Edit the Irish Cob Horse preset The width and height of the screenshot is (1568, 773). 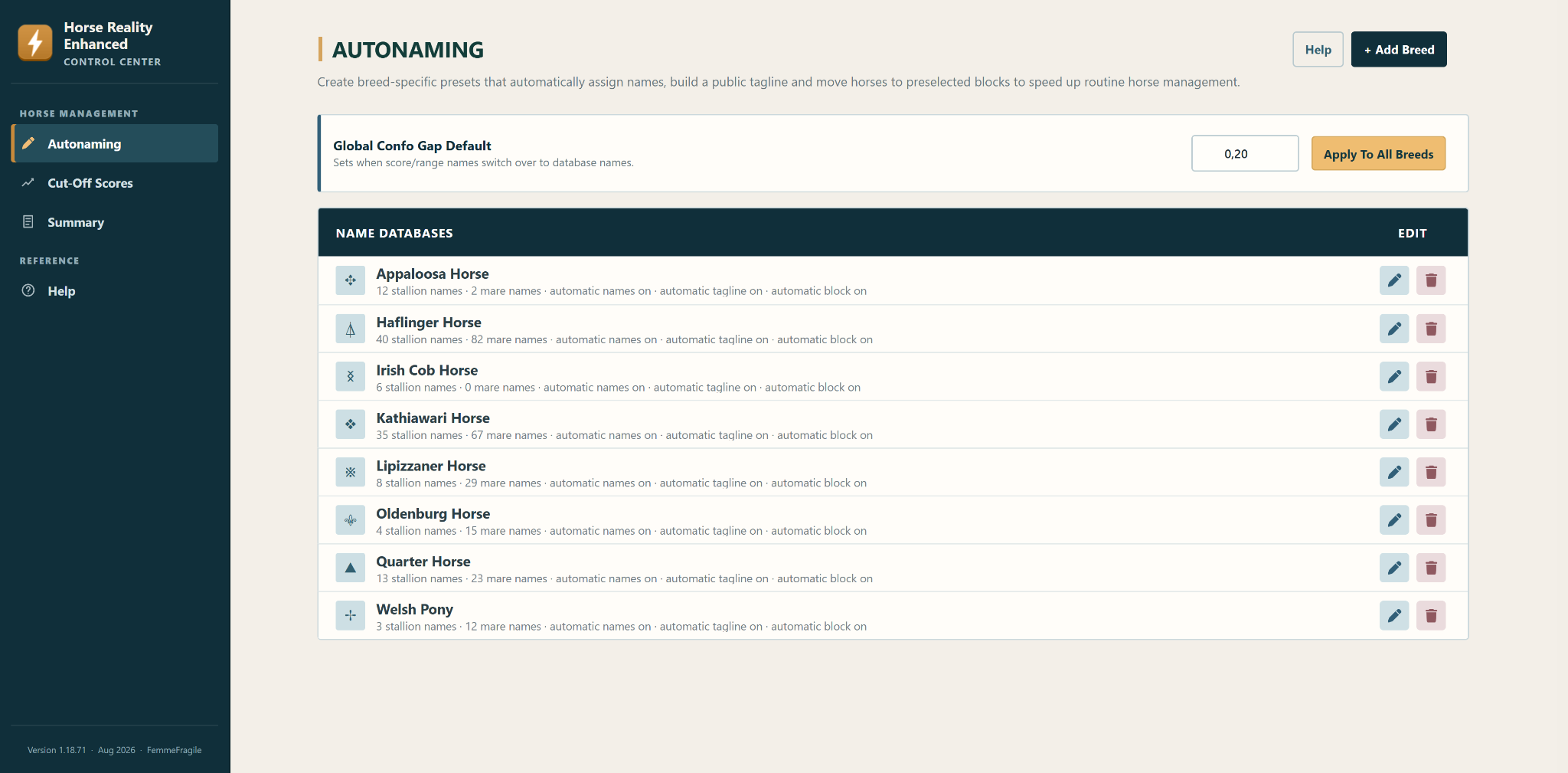1394,377
